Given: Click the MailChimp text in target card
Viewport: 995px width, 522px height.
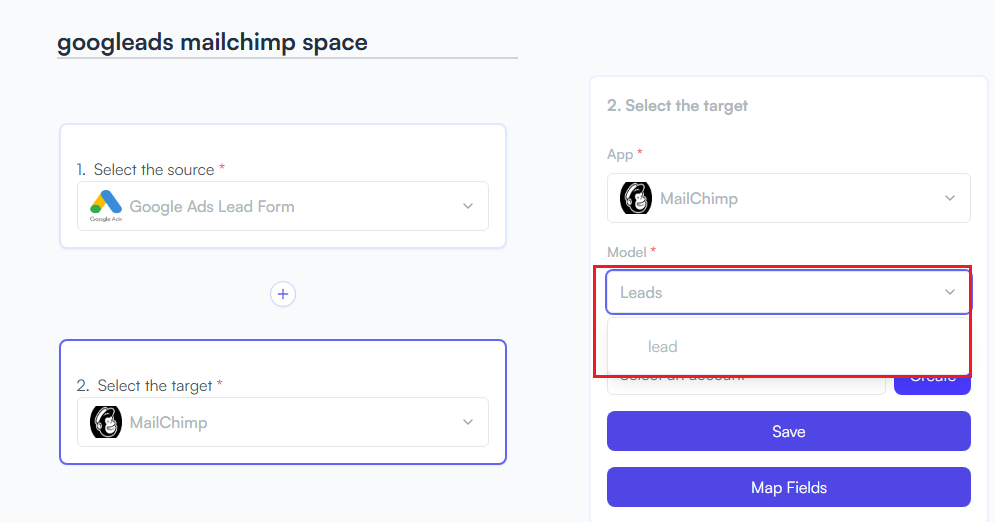Looking at the screenshot, I should pyautogui.click(x=169, y=422).
